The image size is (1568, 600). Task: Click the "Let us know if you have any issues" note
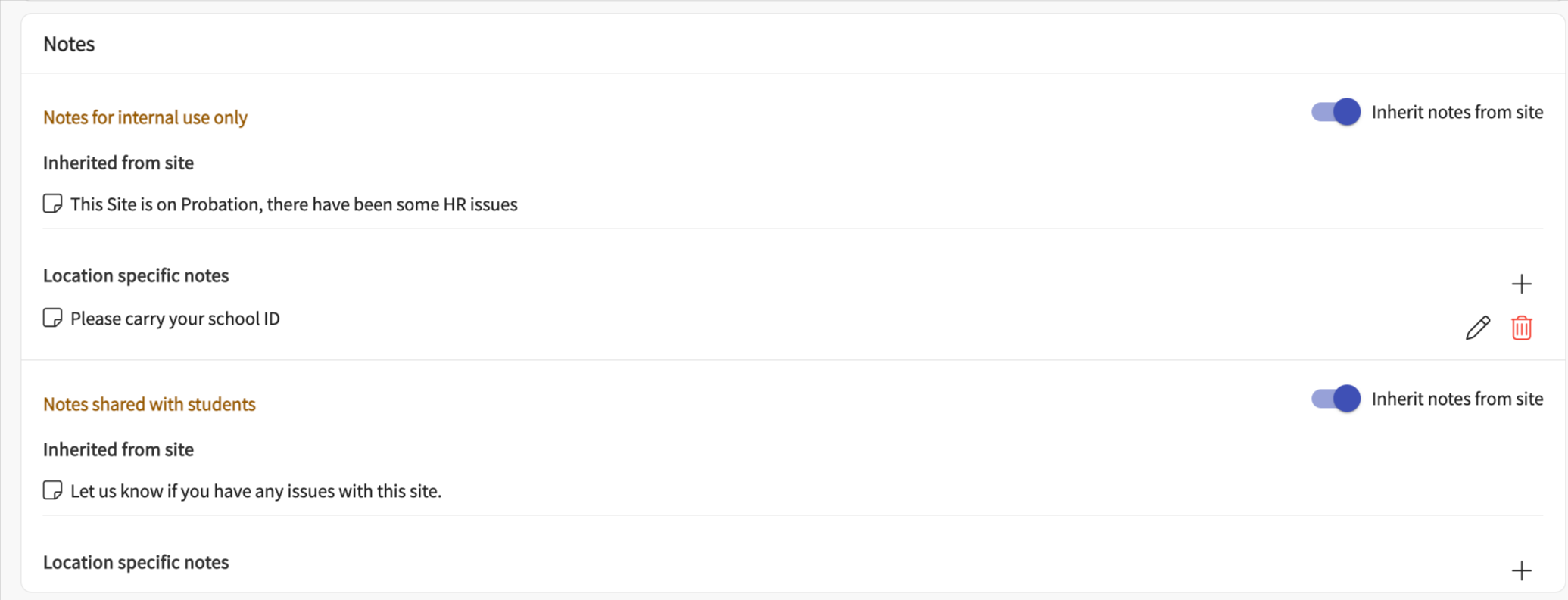pyautogui.click(x=256, y=491)
